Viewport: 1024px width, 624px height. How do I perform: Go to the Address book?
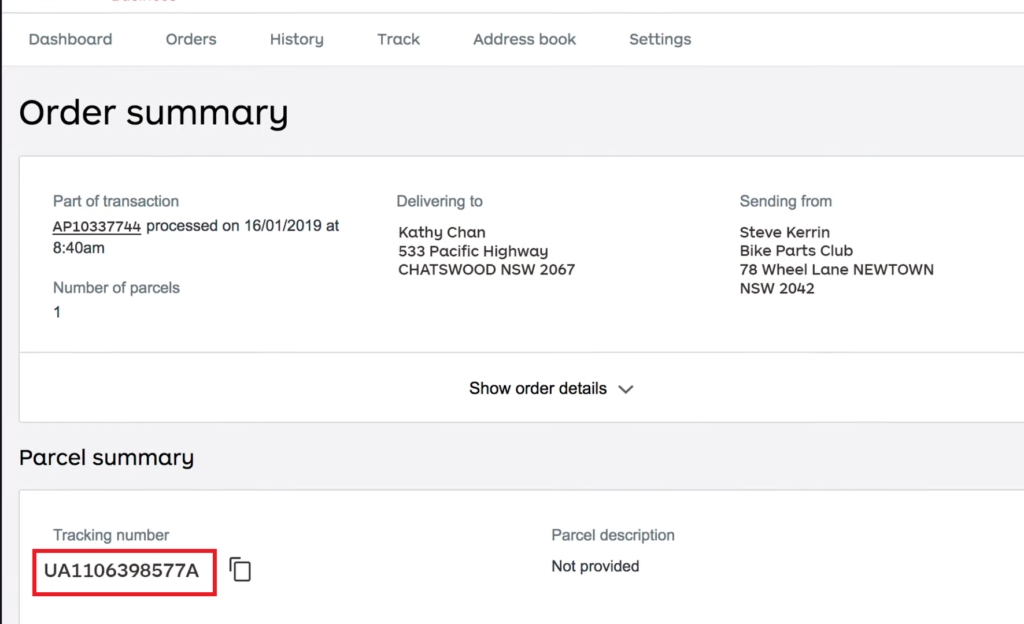click(x=523, y=39)
